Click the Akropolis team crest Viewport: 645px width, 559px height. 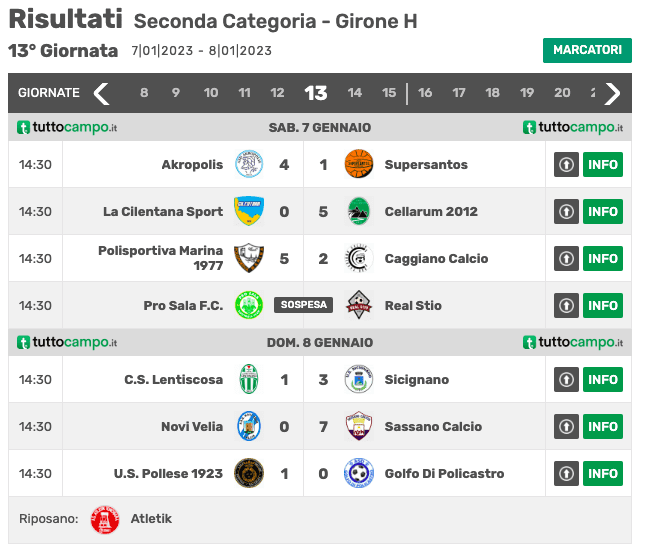[249, 164]
